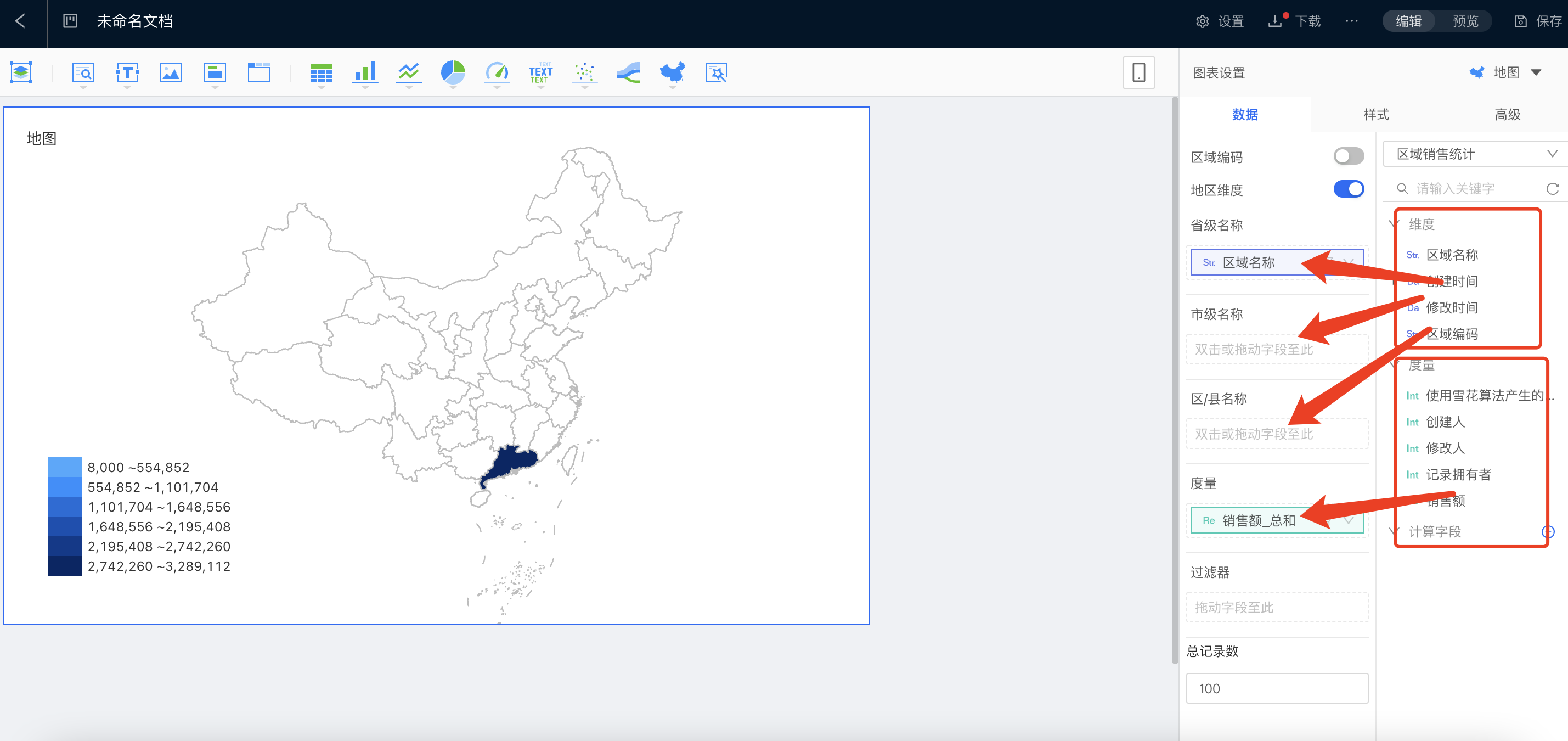Add a calculated field plus icon
The image size is (1568, 741).
point(1548,531)
